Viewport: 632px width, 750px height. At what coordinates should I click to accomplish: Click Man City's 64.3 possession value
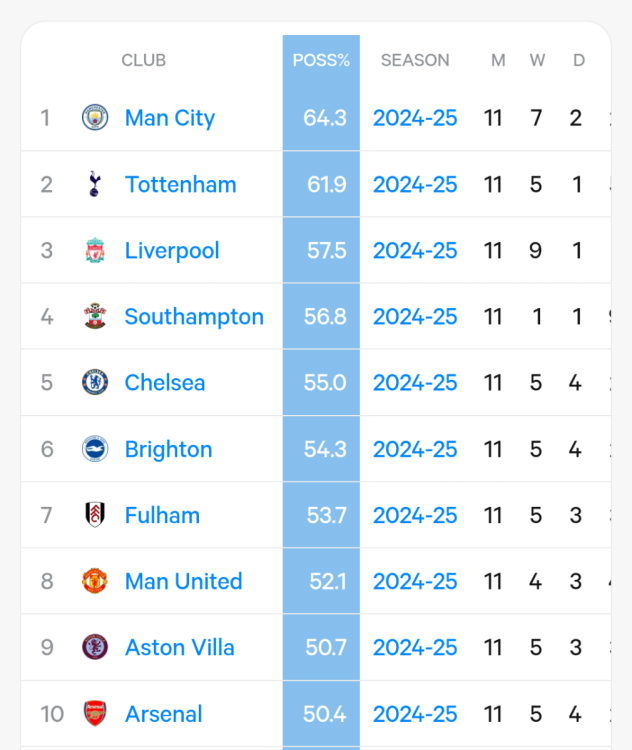pos(325,118)
